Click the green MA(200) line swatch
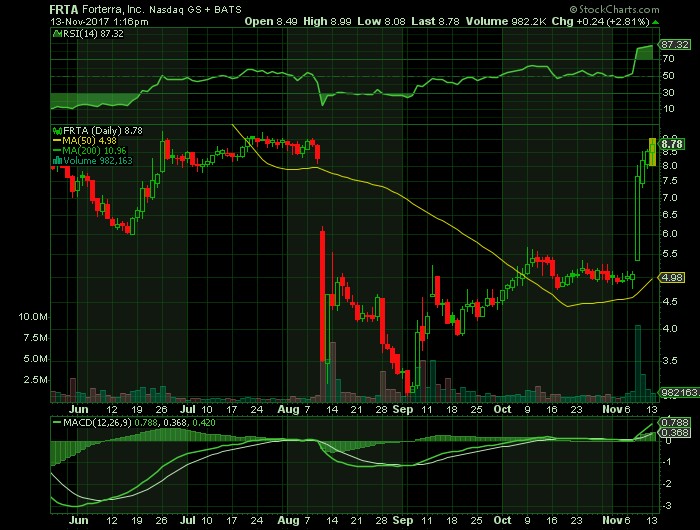Image resolution: width=700 pixels, height=530 pixels. coord(57,151)
